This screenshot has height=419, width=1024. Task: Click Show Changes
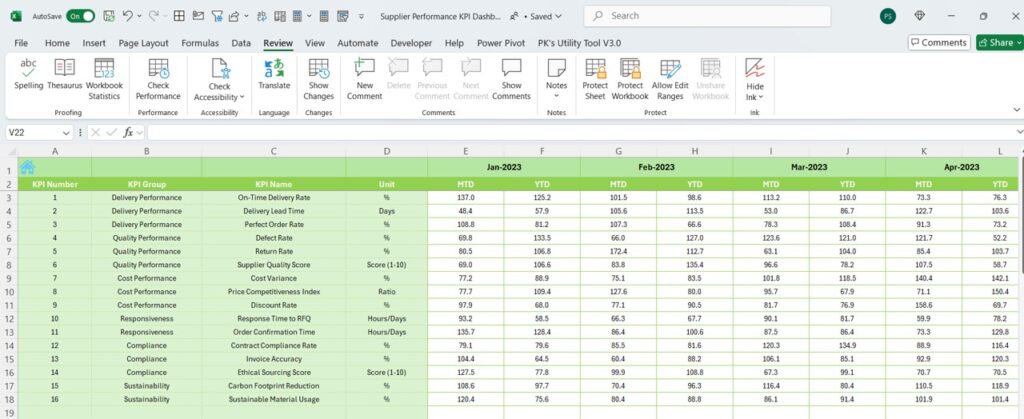tap(319, 79)
